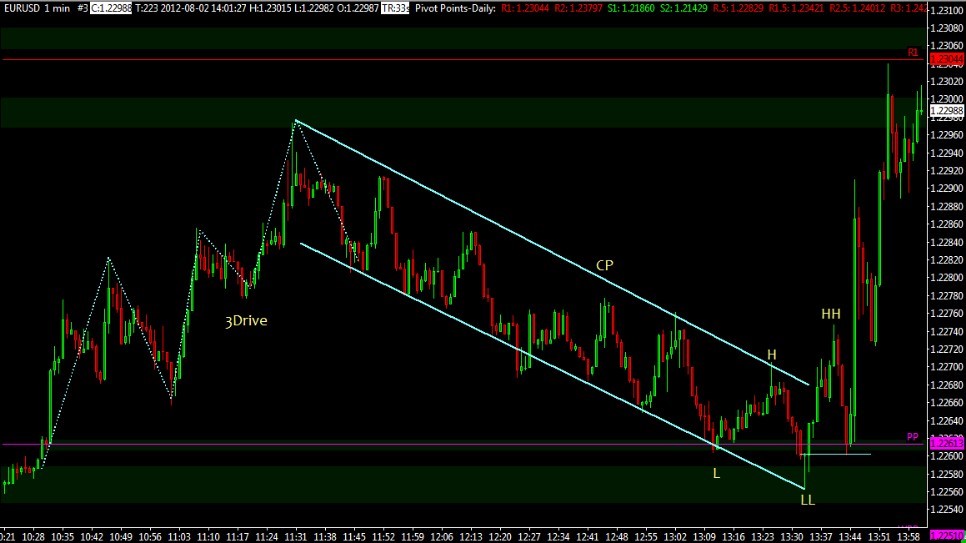966x543 pixels.
Task: Click the O:1.22987 open value in the header
Action: coord(357,9)
